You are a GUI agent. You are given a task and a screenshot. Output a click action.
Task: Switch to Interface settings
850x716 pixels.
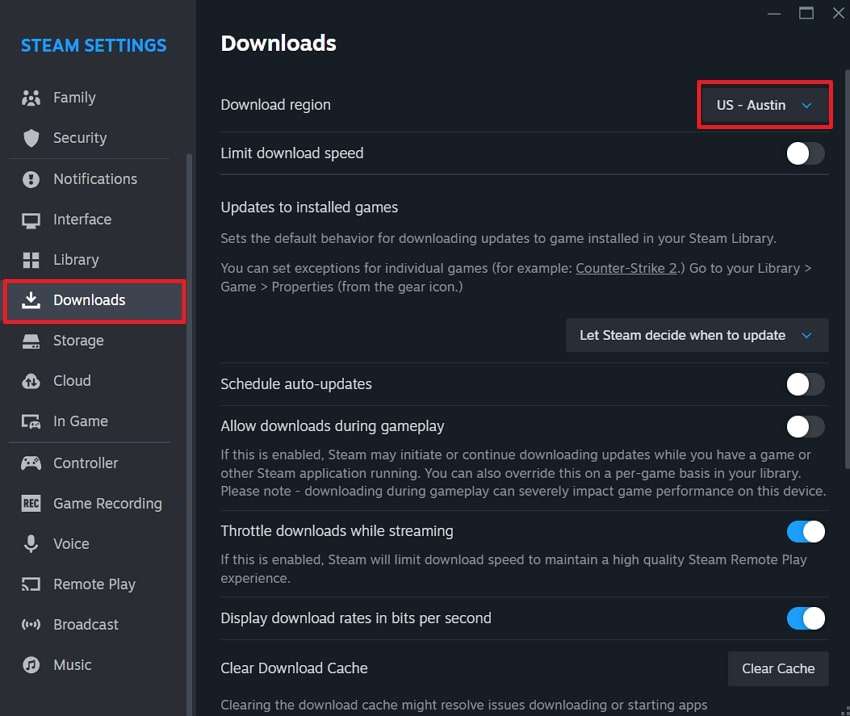point(95,220)
